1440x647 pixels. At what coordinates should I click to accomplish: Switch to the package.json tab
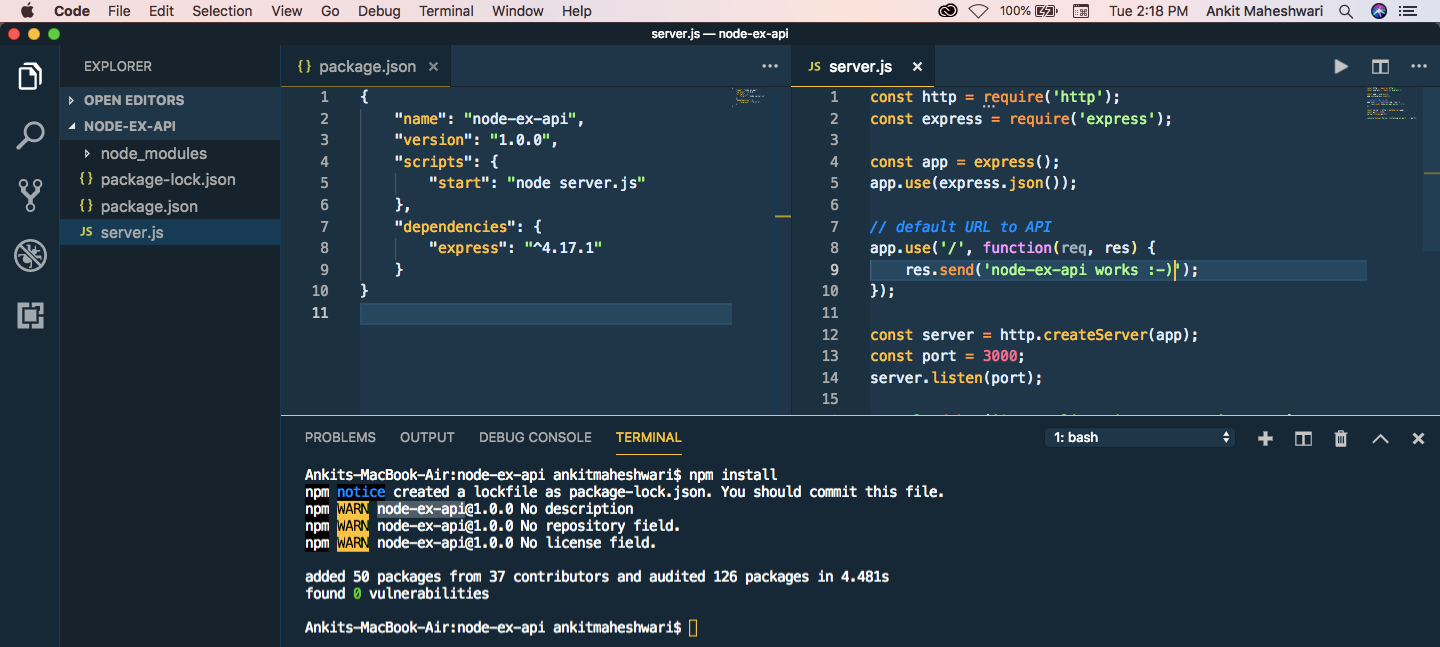(367, 67)
